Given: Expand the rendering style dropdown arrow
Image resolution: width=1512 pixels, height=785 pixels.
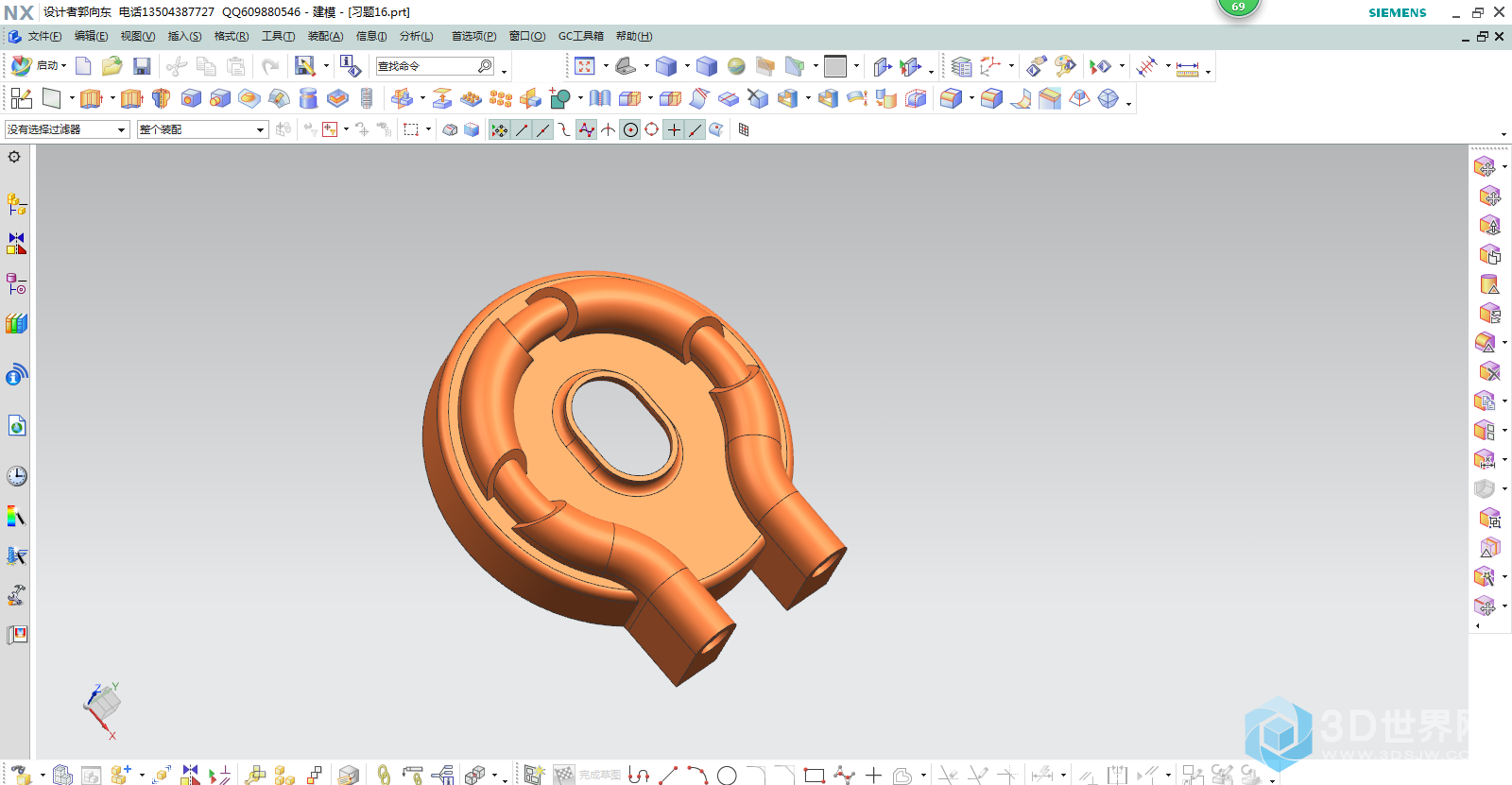Looking at the screenshot, I should point(686,66).
